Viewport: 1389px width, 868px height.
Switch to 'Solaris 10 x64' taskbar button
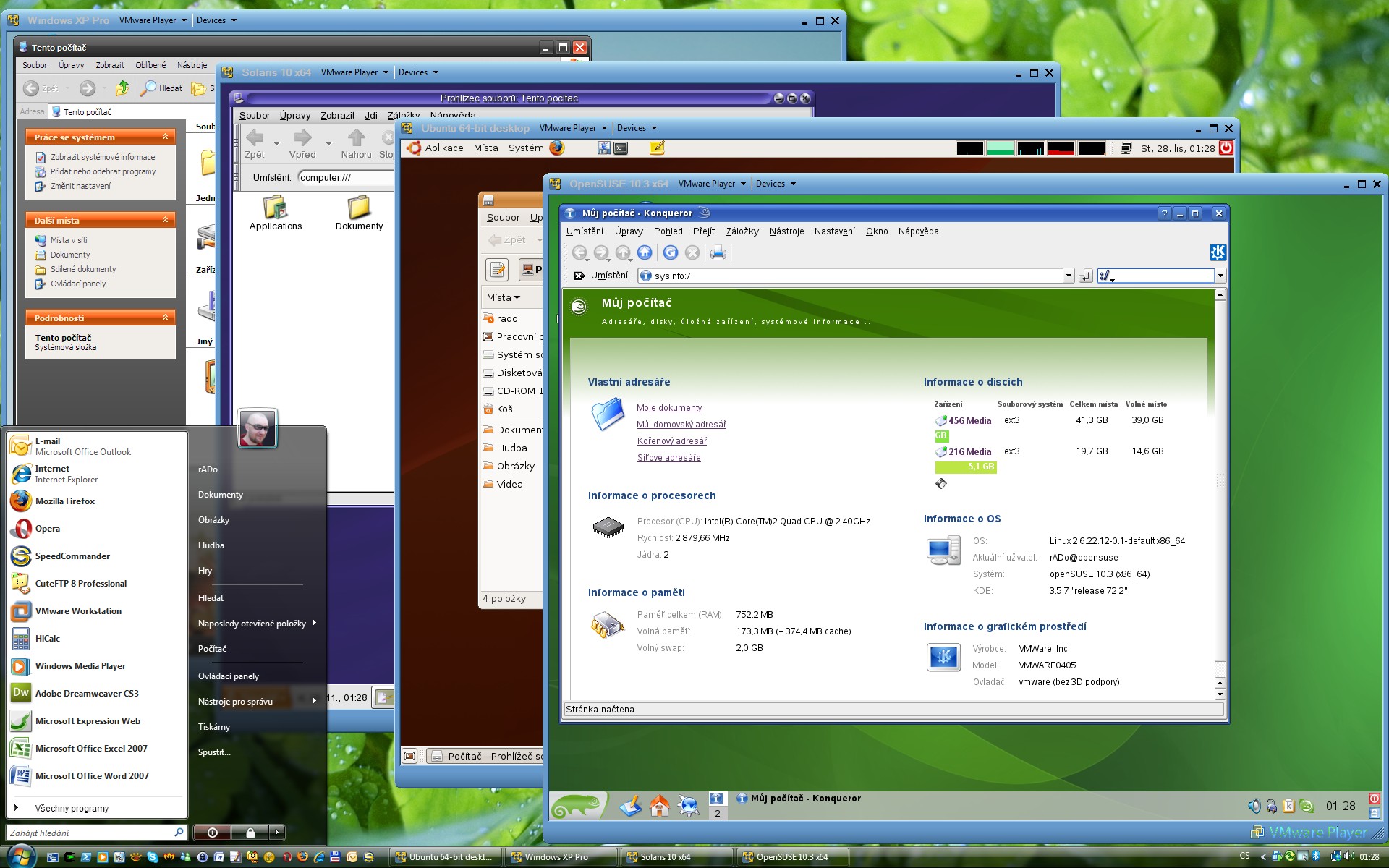(x=677, y=857)
